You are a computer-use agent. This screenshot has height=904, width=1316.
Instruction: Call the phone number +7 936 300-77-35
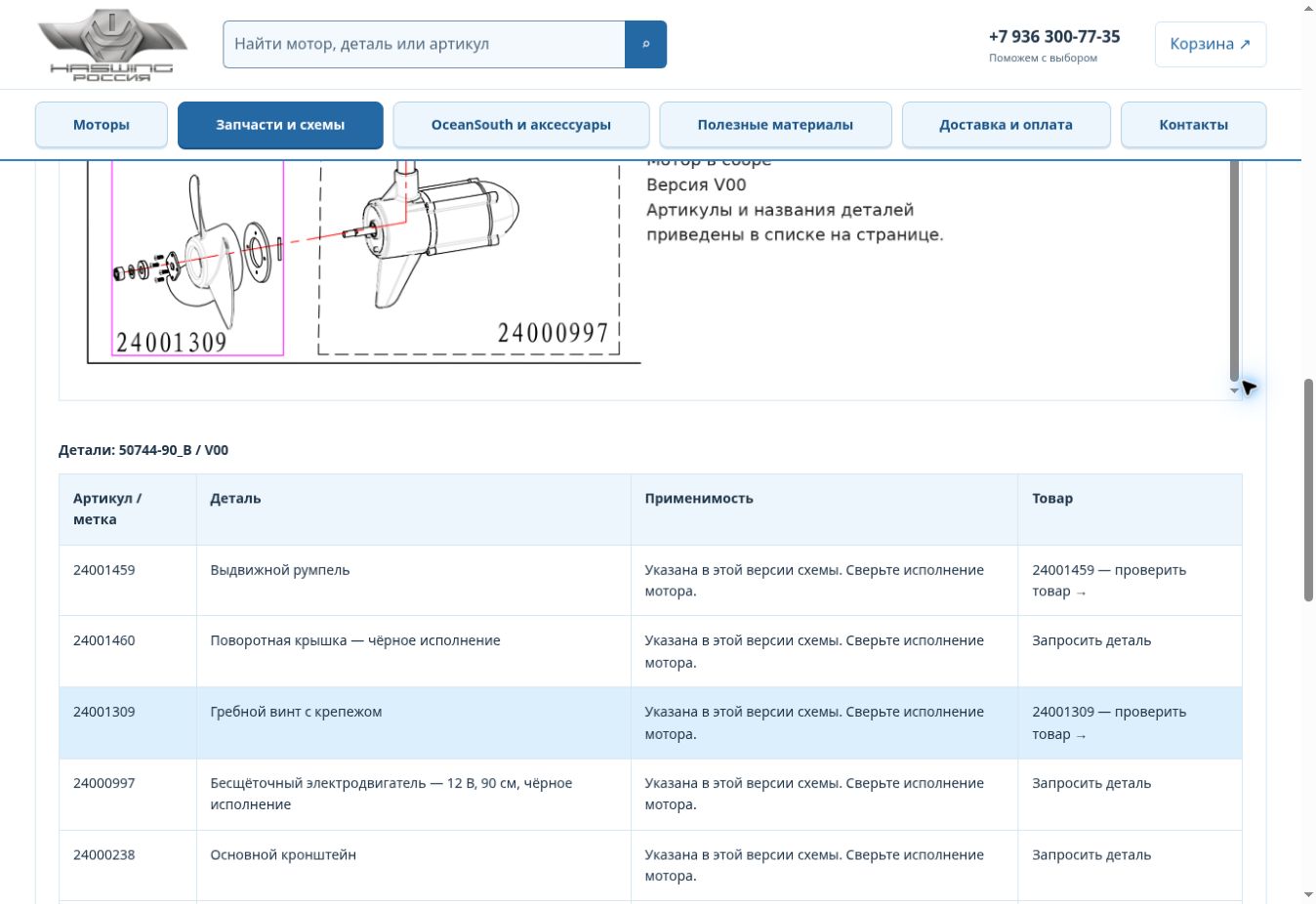1054,36
